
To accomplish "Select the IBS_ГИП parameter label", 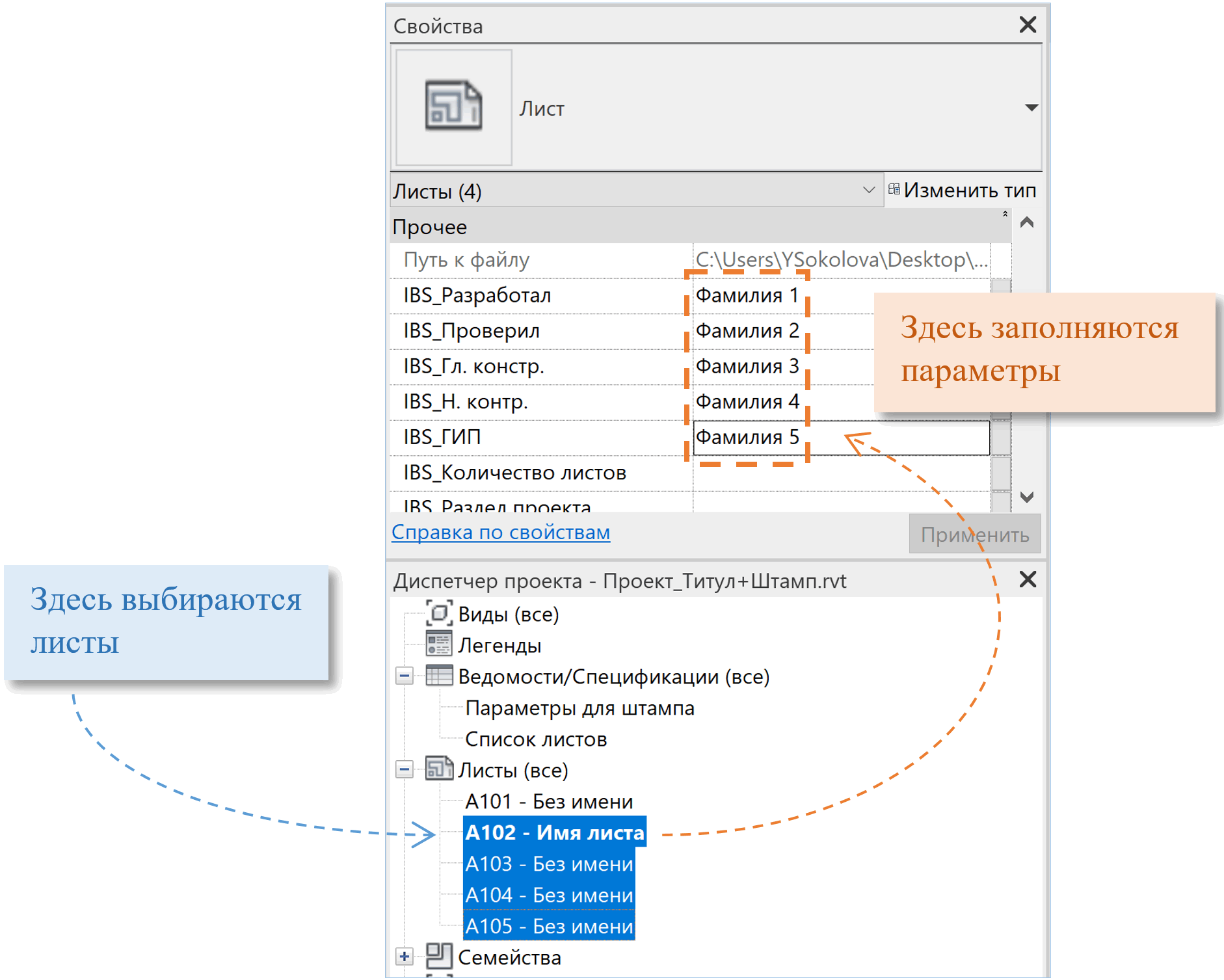I will [x=442, y=438].
